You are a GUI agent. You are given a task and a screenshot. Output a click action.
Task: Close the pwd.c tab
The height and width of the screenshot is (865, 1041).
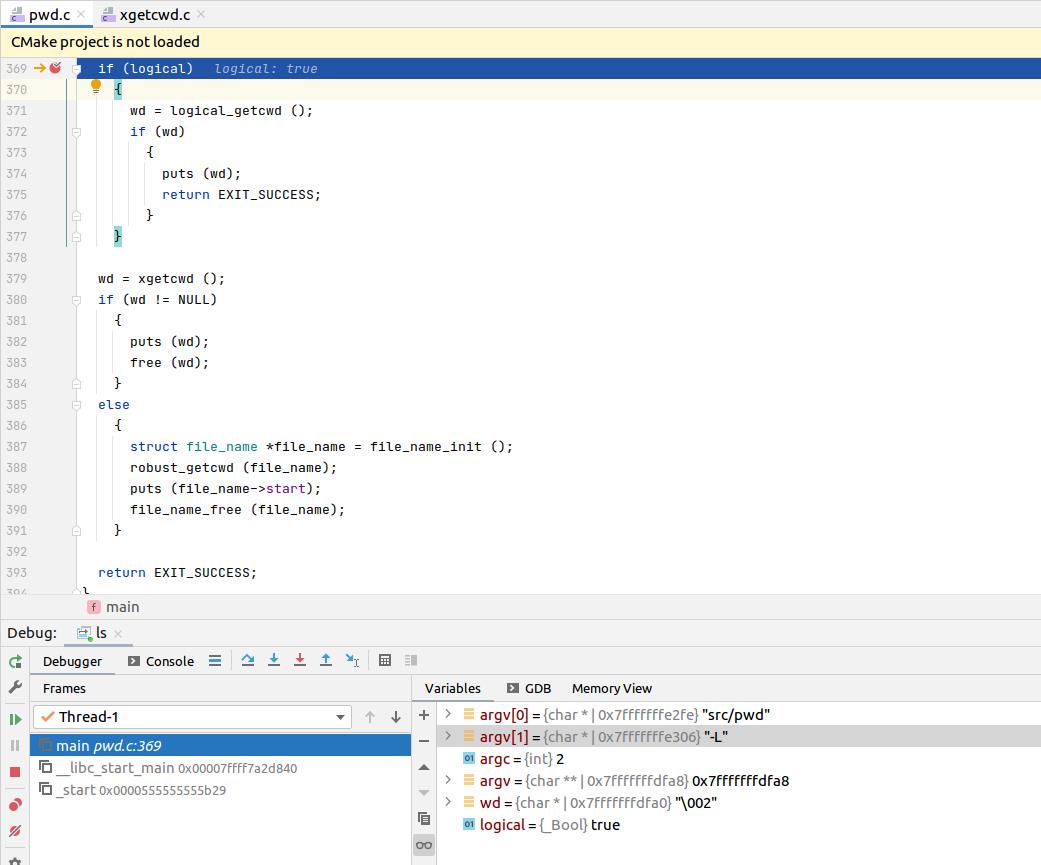[x=81, y=15]
